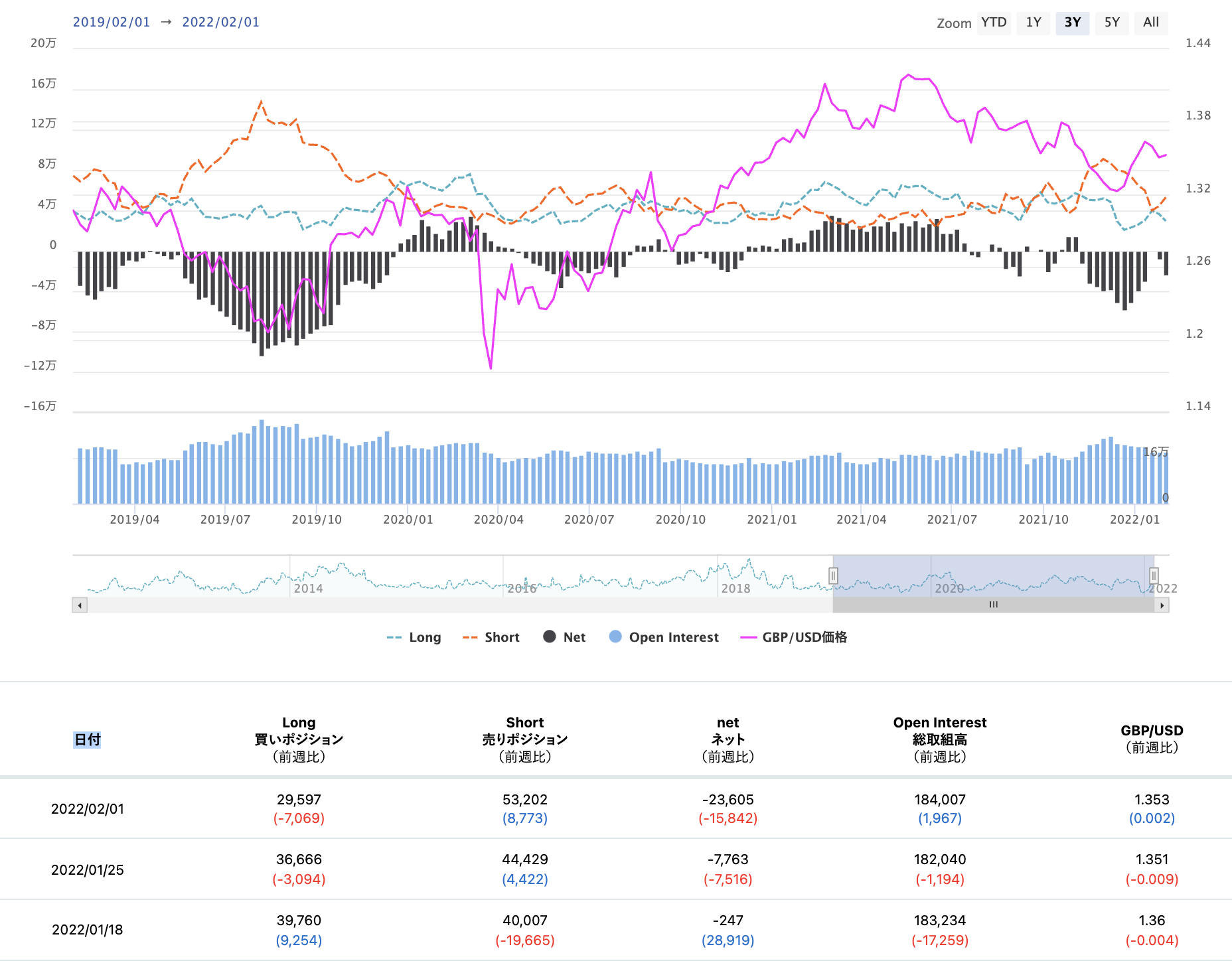Grab the navigator right range handle

1154,575
